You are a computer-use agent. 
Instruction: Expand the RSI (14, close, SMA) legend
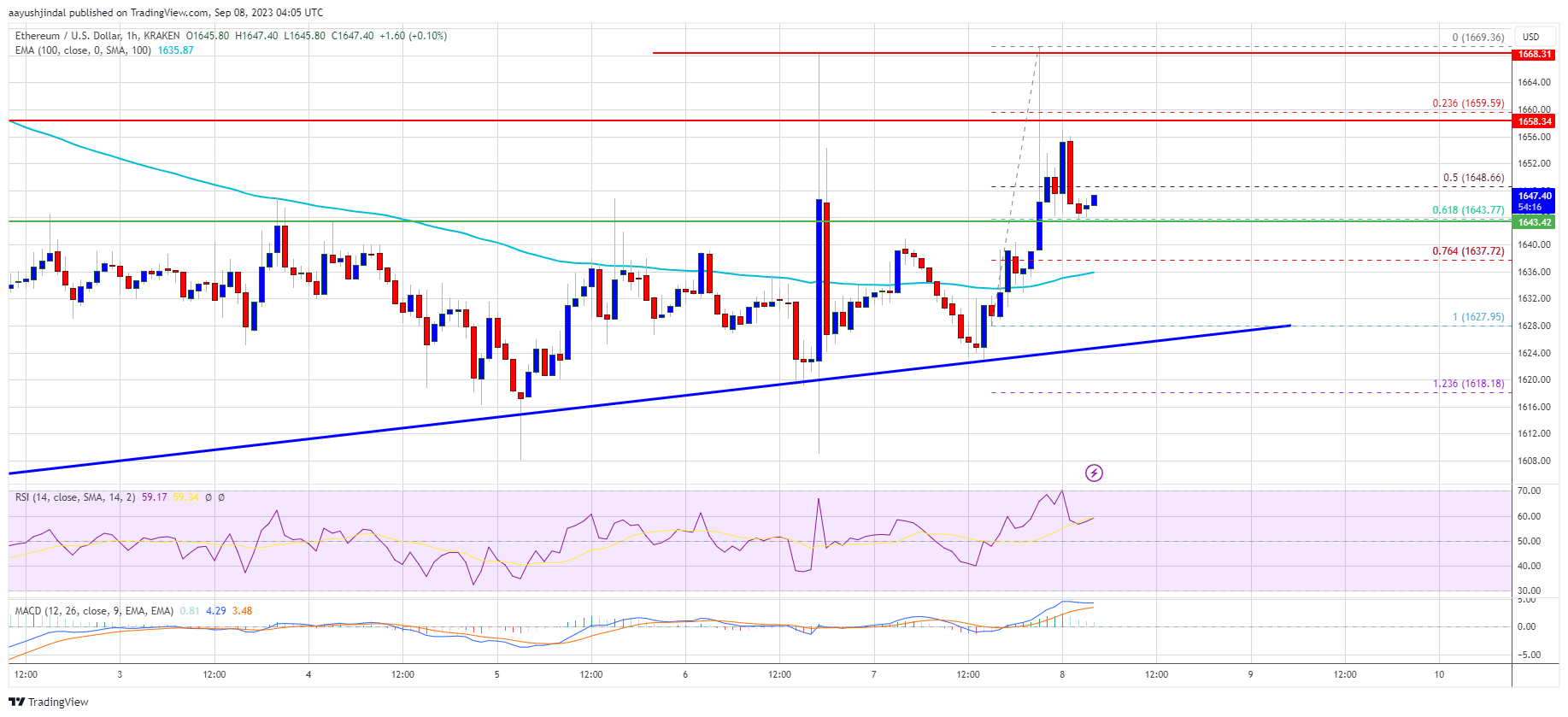pos(75,497)
